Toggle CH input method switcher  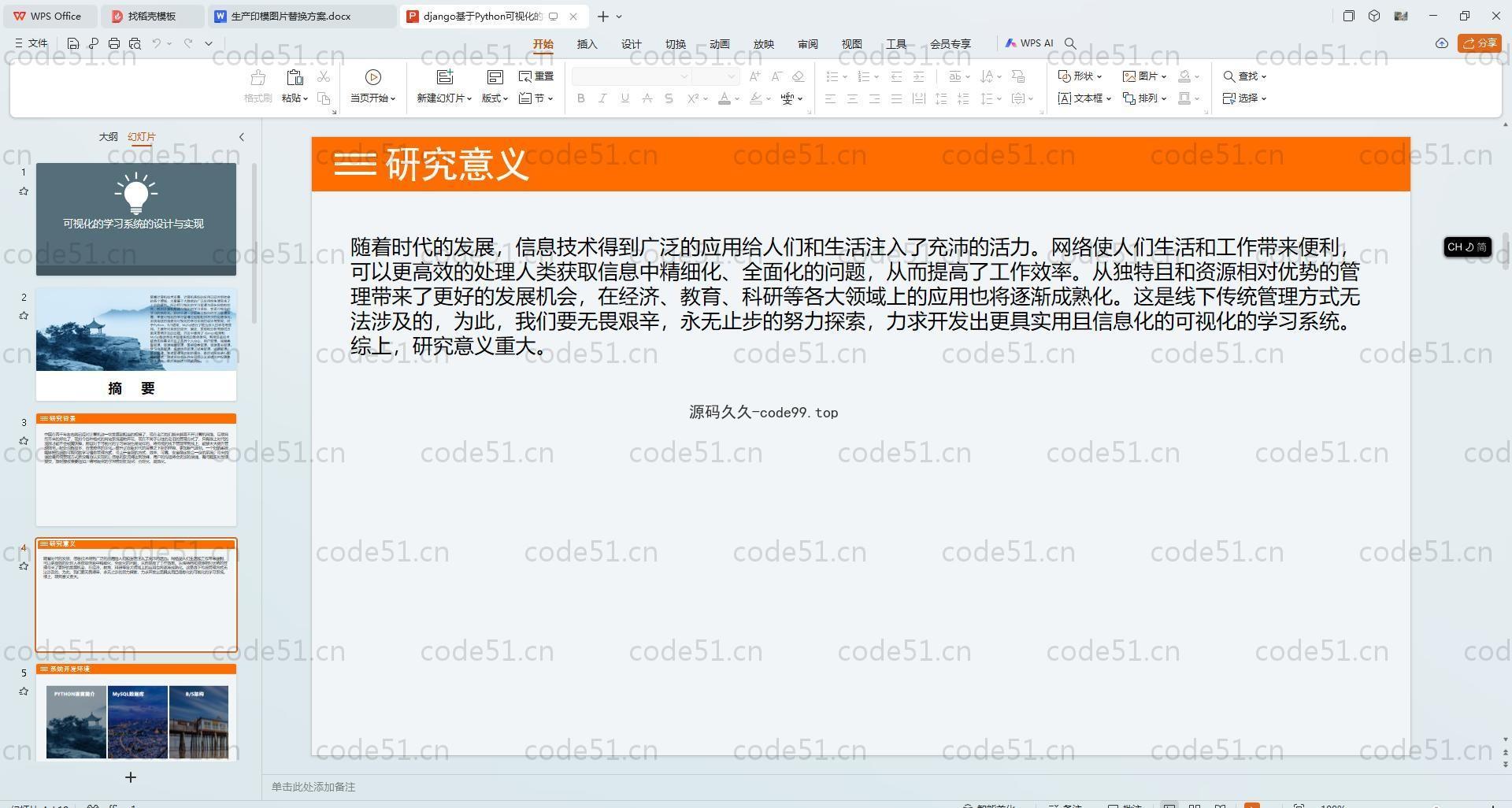1466,247
